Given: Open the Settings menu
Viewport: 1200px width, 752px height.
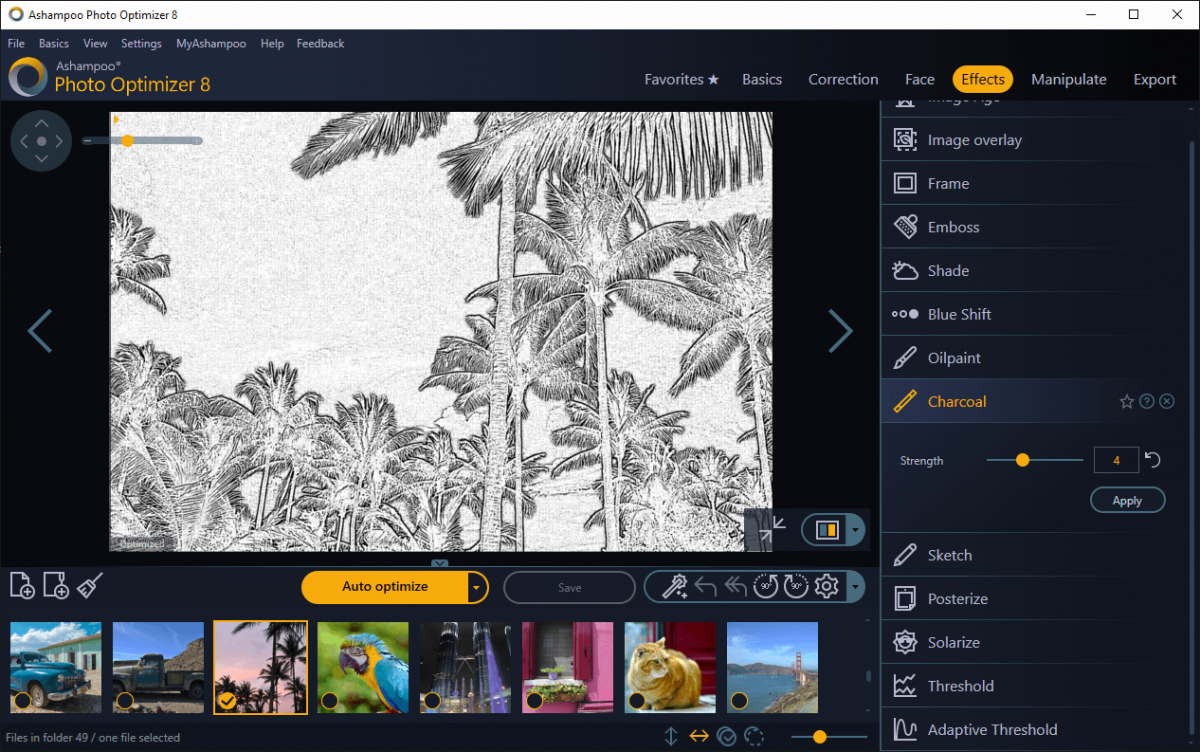Looking at the screenshot, I should 141,43.
